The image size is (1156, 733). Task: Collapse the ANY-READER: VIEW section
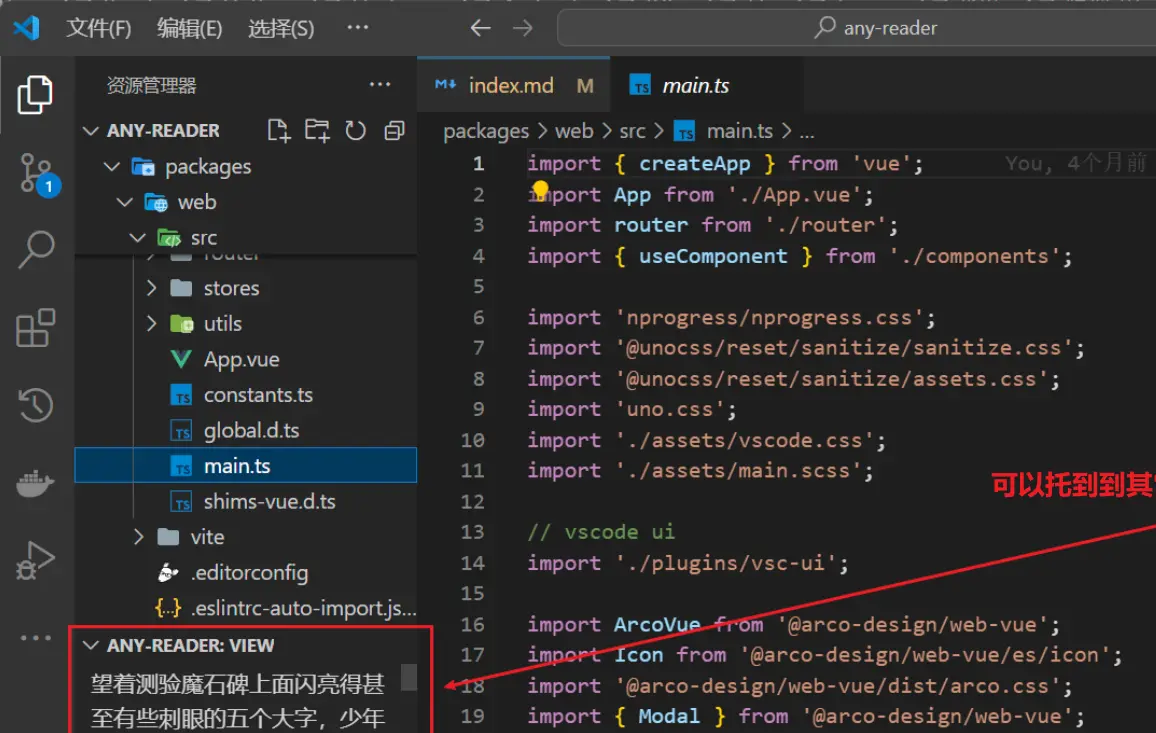pyautogui.click(x=91, y=646)
